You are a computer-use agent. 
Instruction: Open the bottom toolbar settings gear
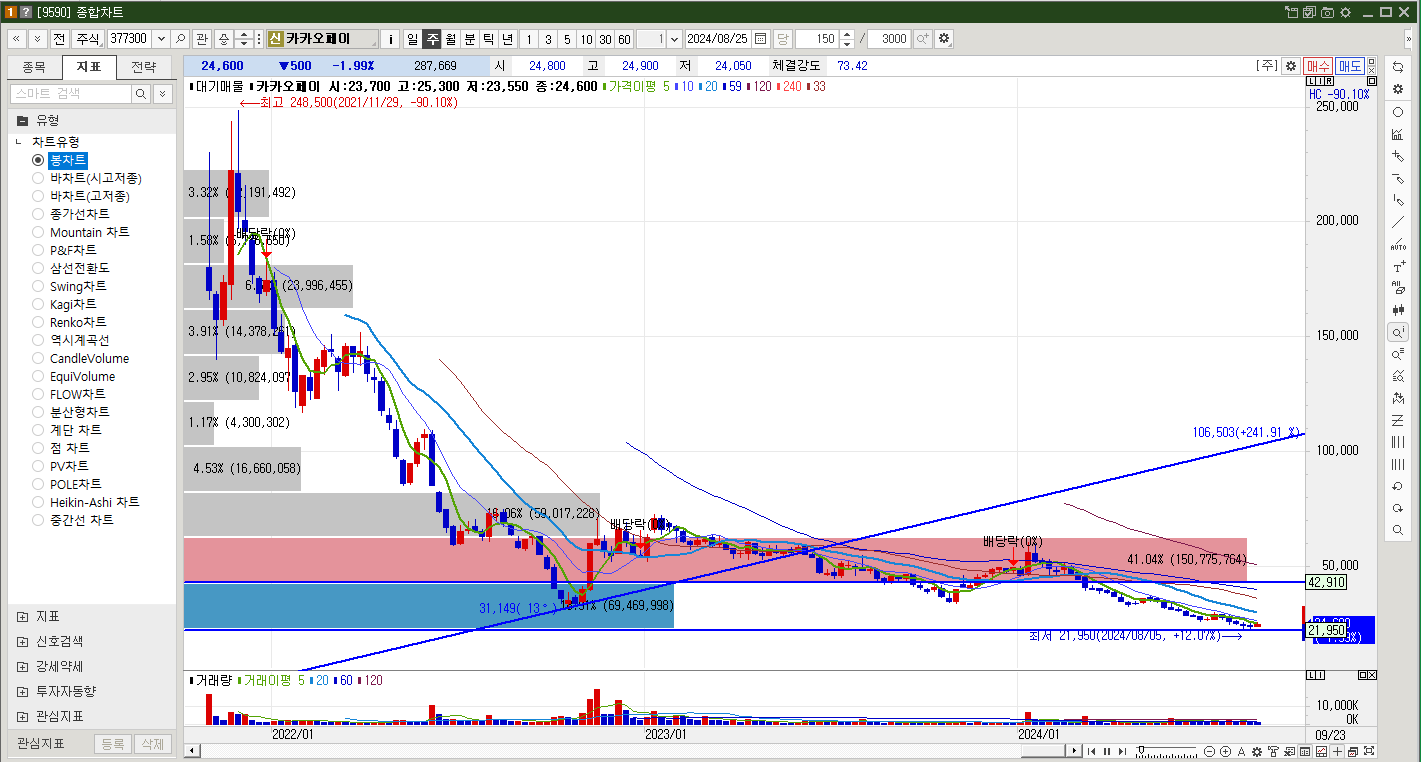click(1257, 751)
